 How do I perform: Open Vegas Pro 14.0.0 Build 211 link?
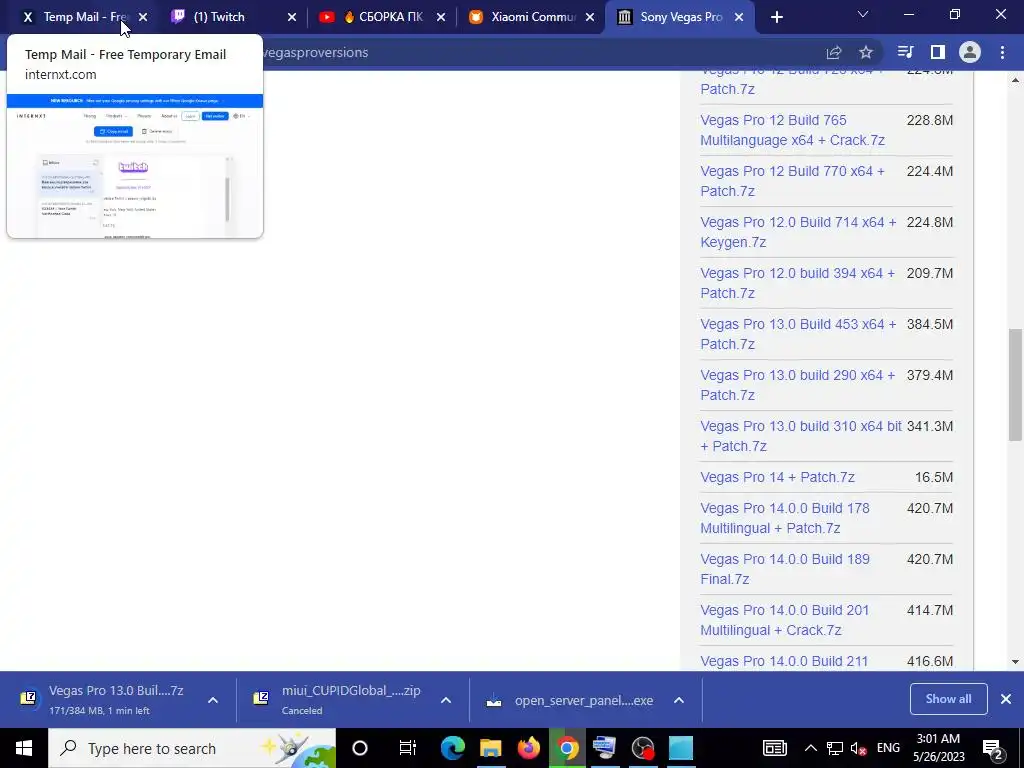[784, 661]
